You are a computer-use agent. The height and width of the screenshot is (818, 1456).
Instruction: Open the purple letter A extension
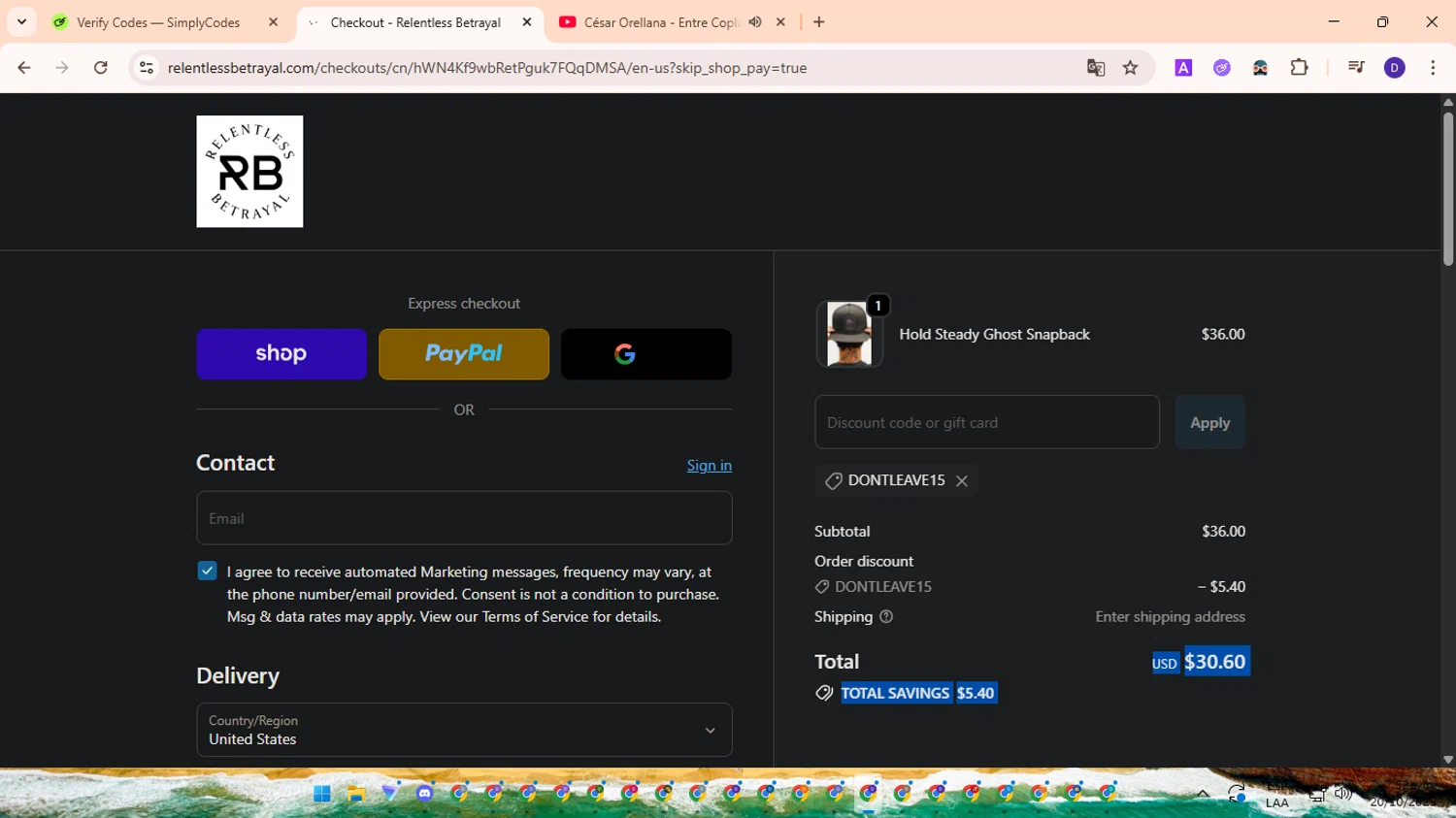[x=1183, y=68]
